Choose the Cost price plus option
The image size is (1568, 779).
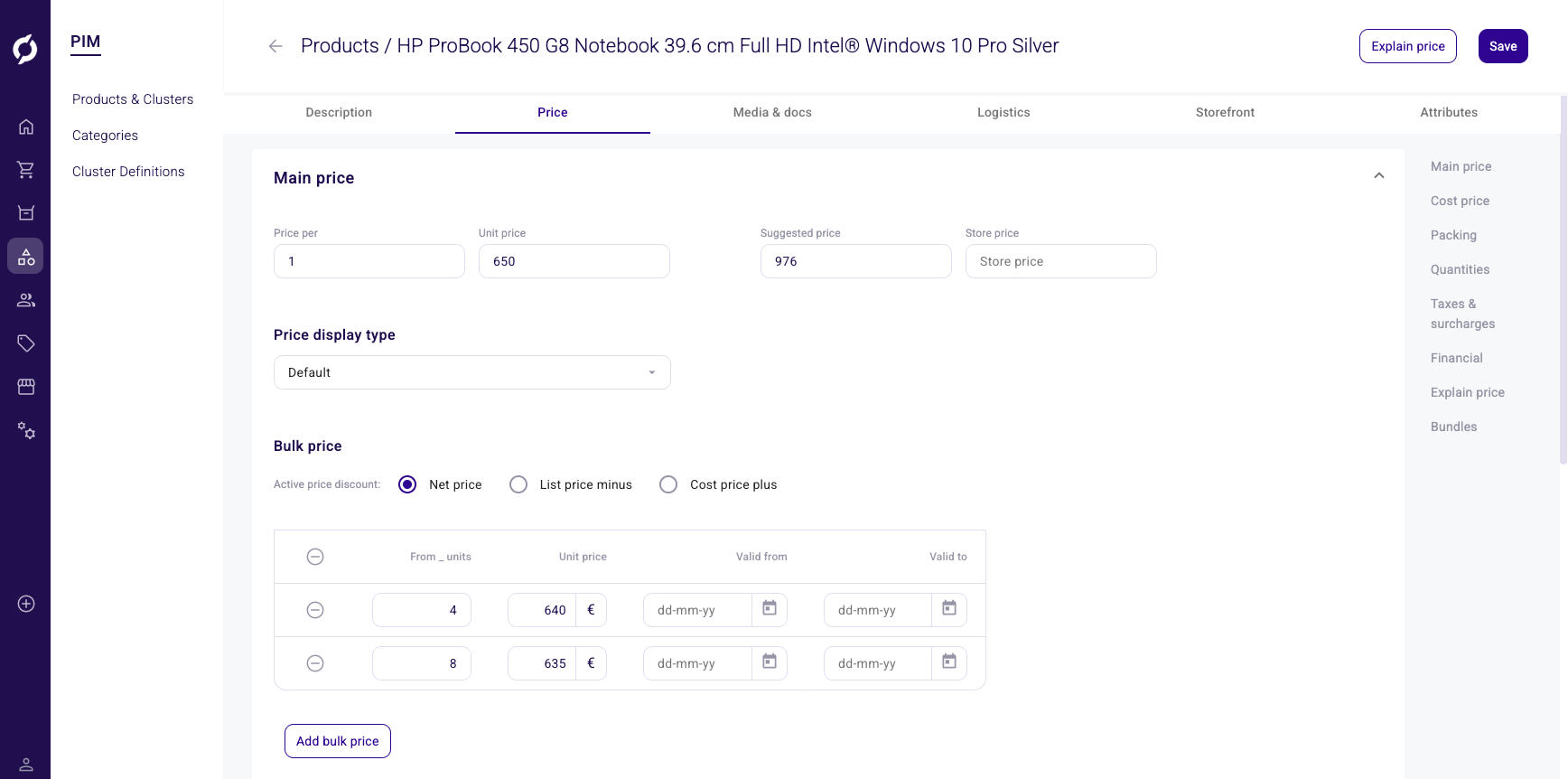[x=668, y=484]
